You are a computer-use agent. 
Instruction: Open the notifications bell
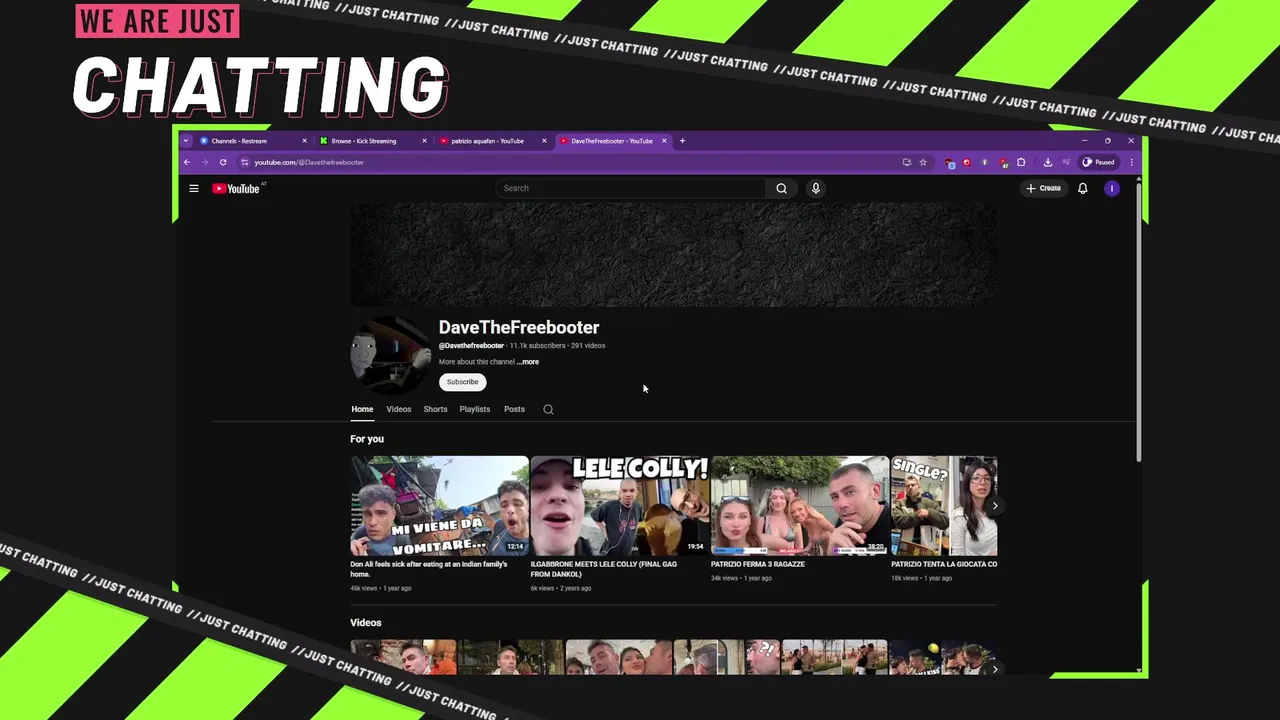click(1082, 188)
